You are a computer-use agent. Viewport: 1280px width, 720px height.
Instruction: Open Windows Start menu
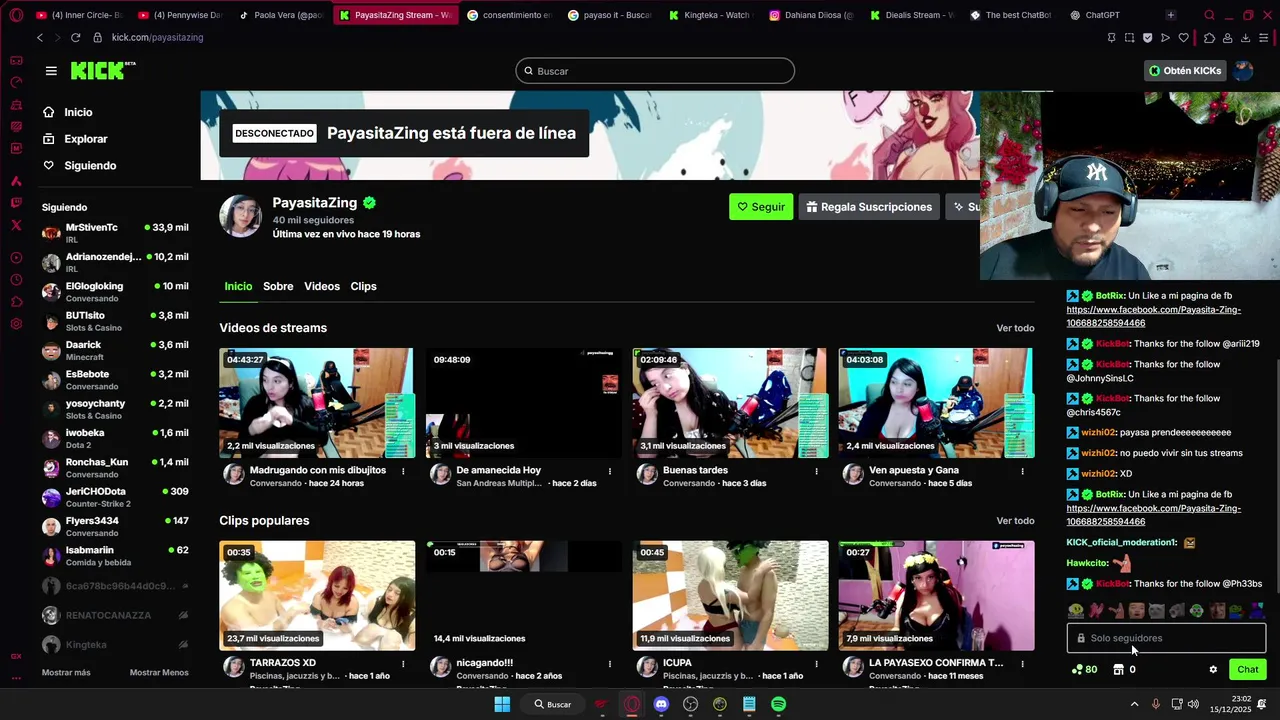(502, 704)
